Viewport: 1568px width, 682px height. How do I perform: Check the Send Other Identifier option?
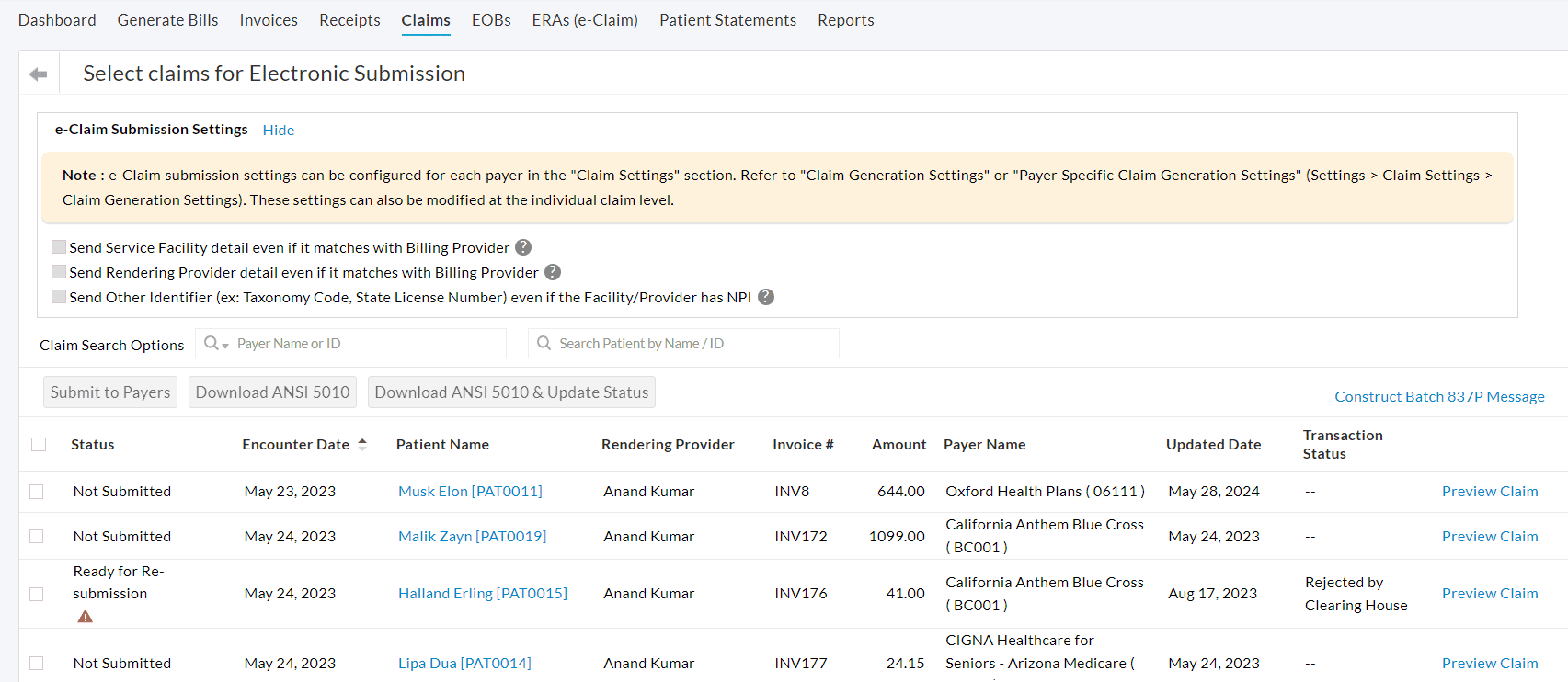tap(59, 297)
